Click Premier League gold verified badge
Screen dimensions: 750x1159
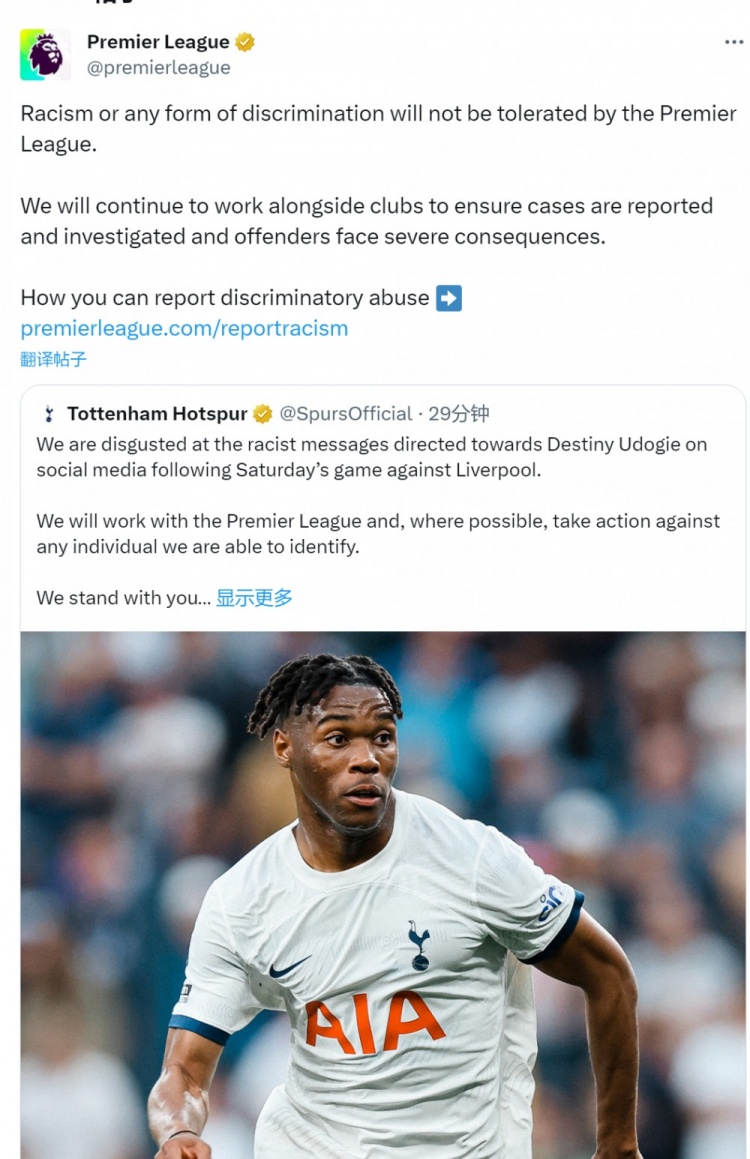click(x=245, y=42)
